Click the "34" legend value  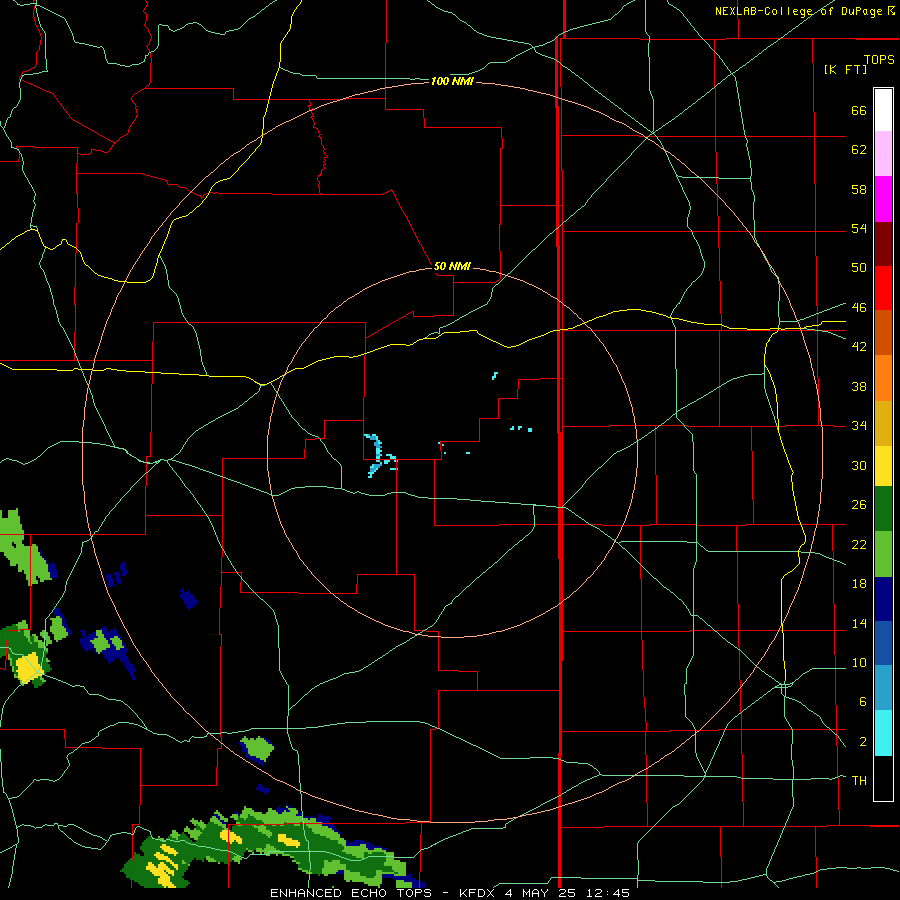tap(859, 425)
